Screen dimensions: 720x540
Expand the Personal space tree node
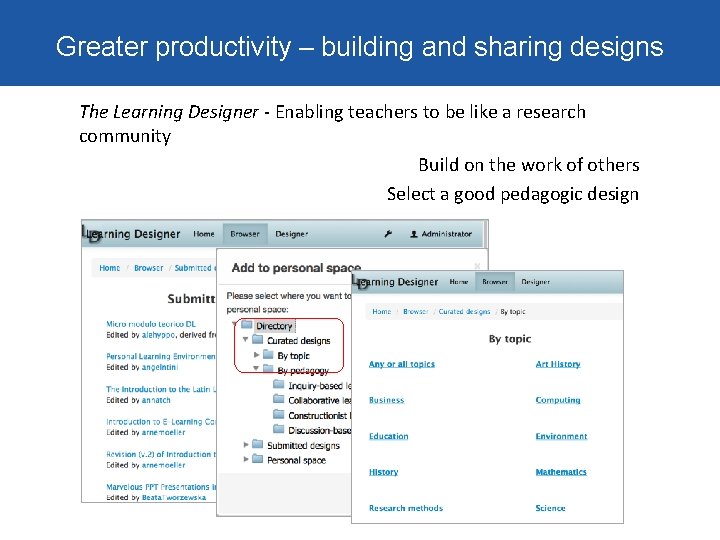point(246,459)
